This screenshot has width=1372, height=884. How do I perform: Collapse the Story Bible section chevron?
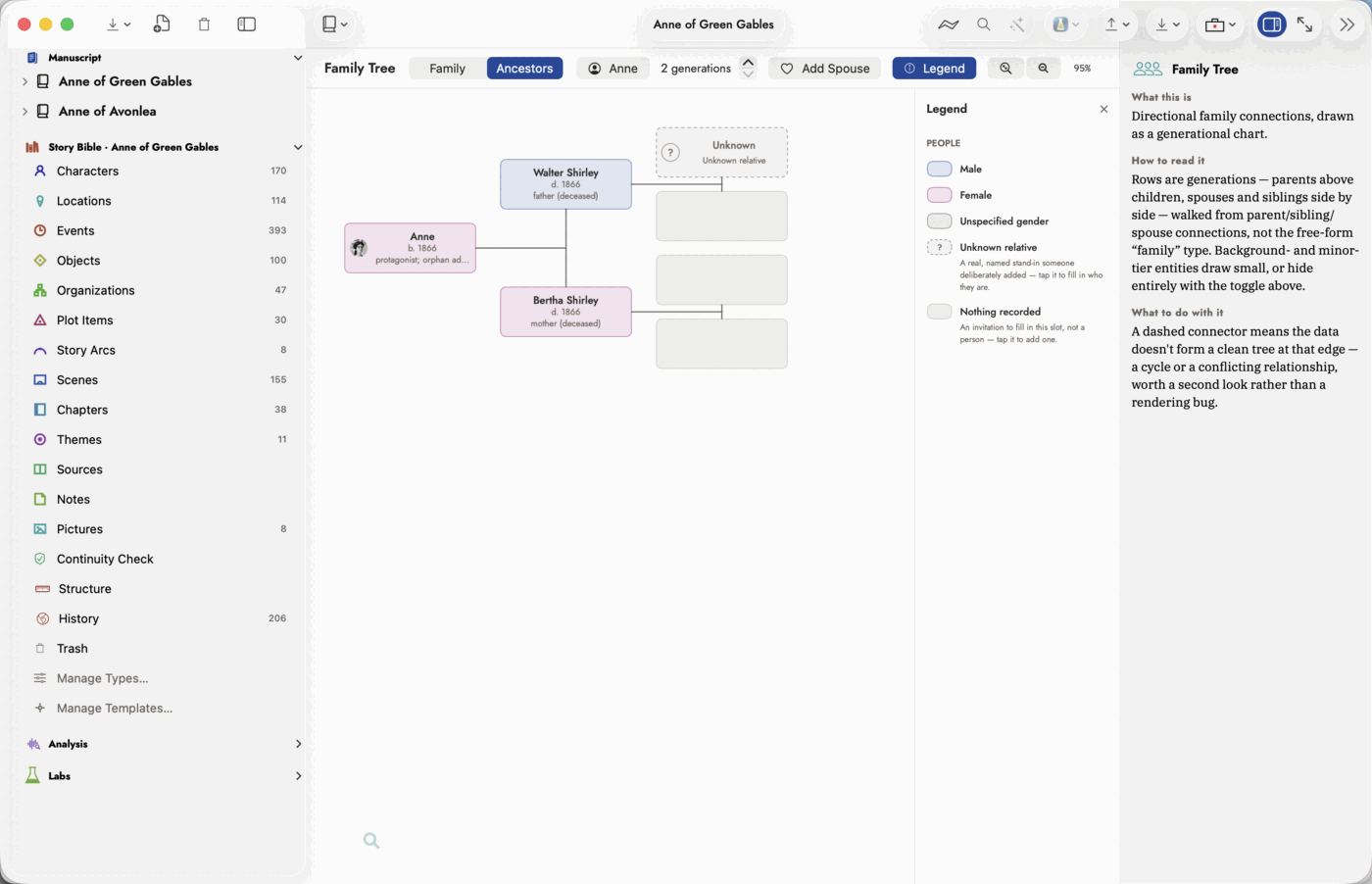point(298,147)
